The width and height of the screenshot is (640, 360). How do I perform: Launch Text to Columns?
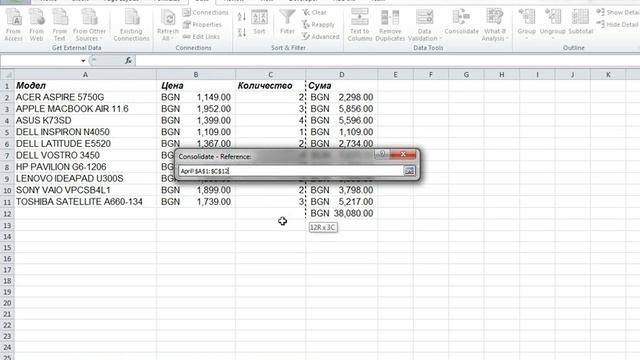tap(360, 25)
